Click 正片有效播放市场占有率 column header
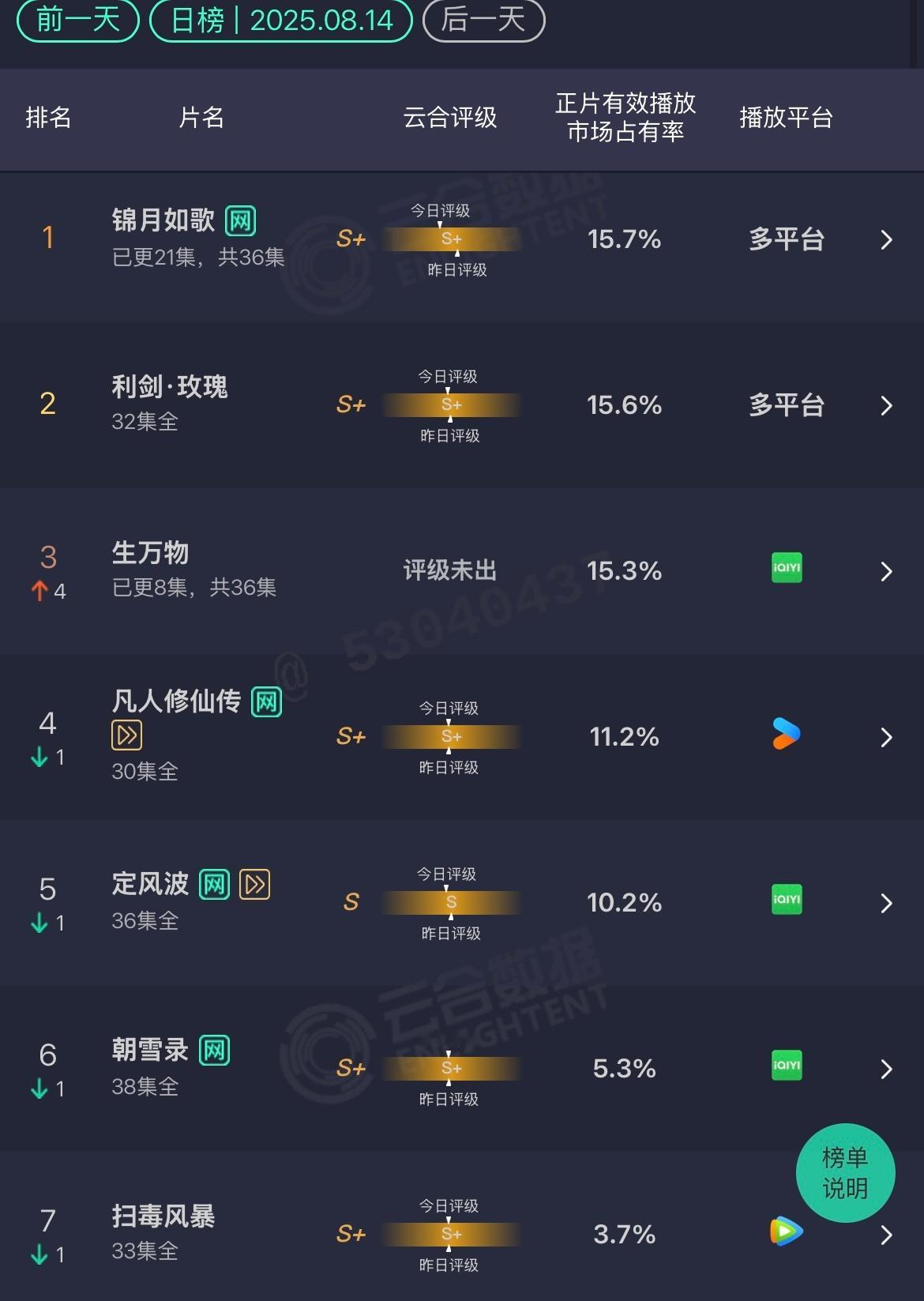924x1301 pixels. tap(625, 117)
